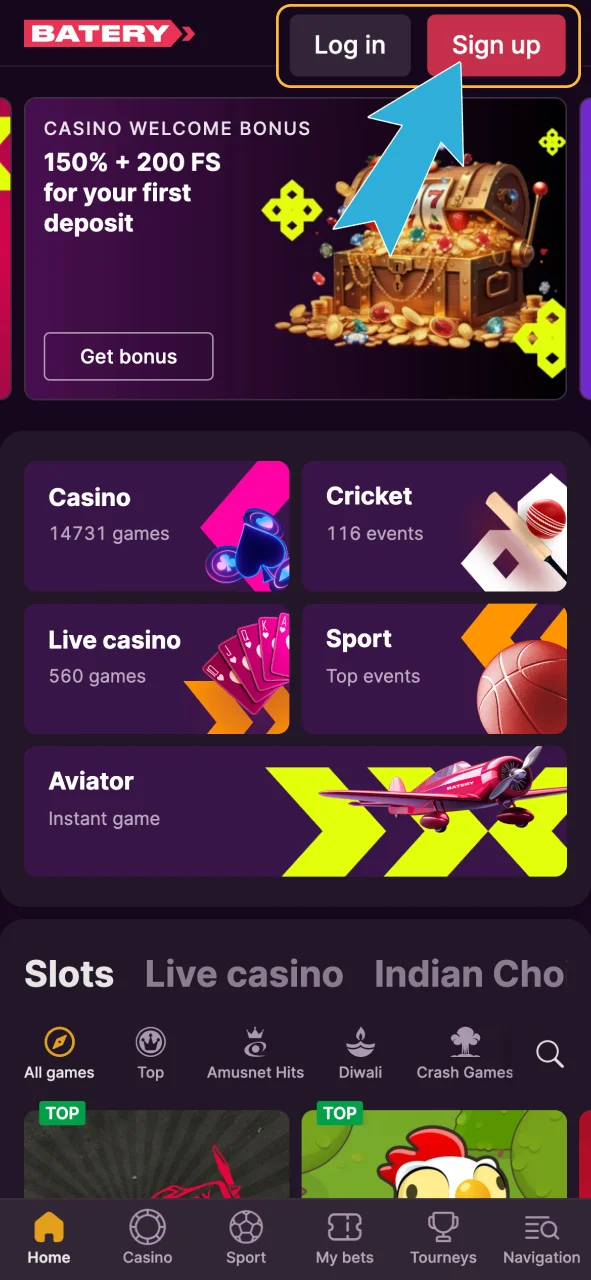Open the Aviator instant game banner
This screenshot has height=1280, width=591.
click(x=295, y=811)
